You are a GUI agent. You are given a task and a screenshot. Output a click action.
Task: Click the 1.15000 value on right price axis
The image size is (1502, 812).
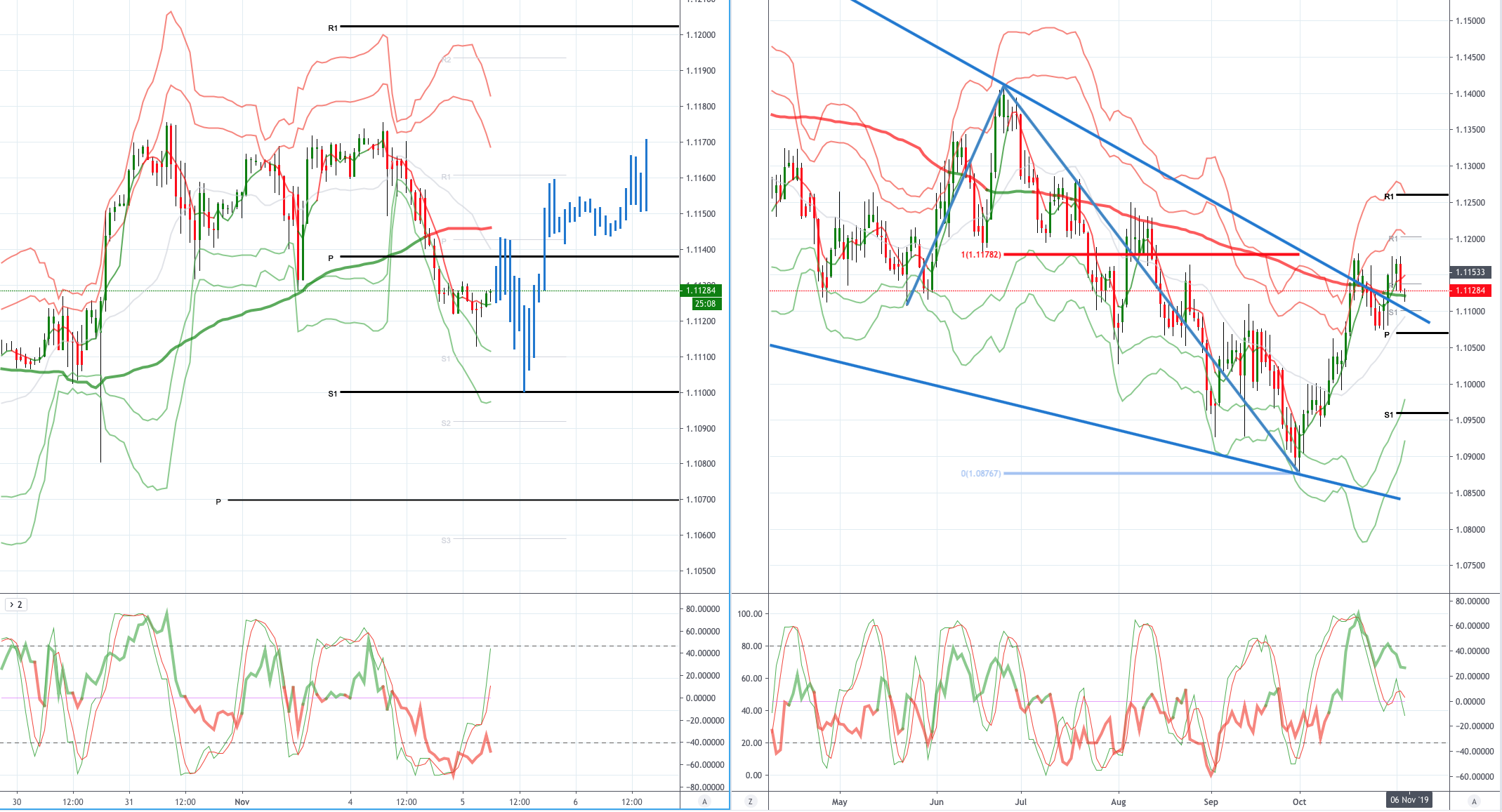[1470, 21]
